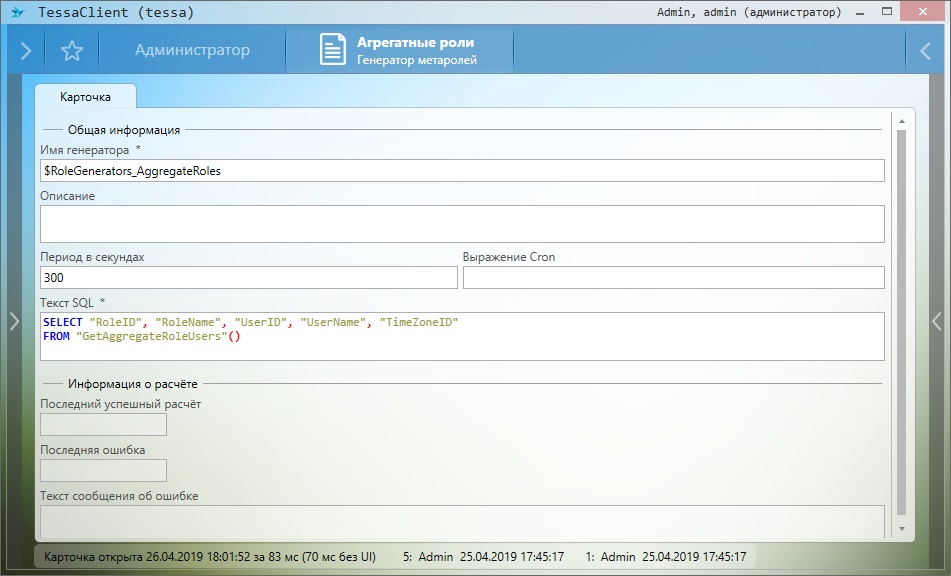Click the TessaClient bird logo icon
Screen dimensions: 951x576
tap(16, 13)
